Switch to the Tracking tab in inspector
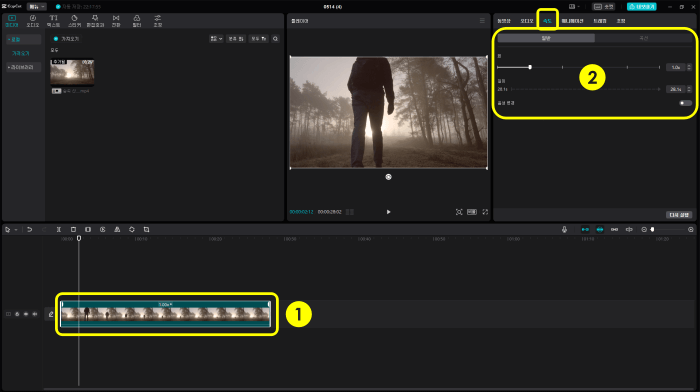 click(600, 21)
